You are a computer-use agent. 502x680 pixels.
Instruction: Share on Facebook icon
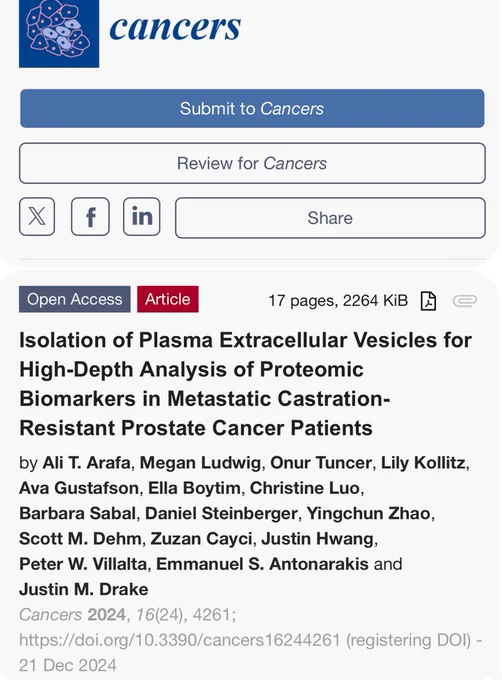click(90, 216)
